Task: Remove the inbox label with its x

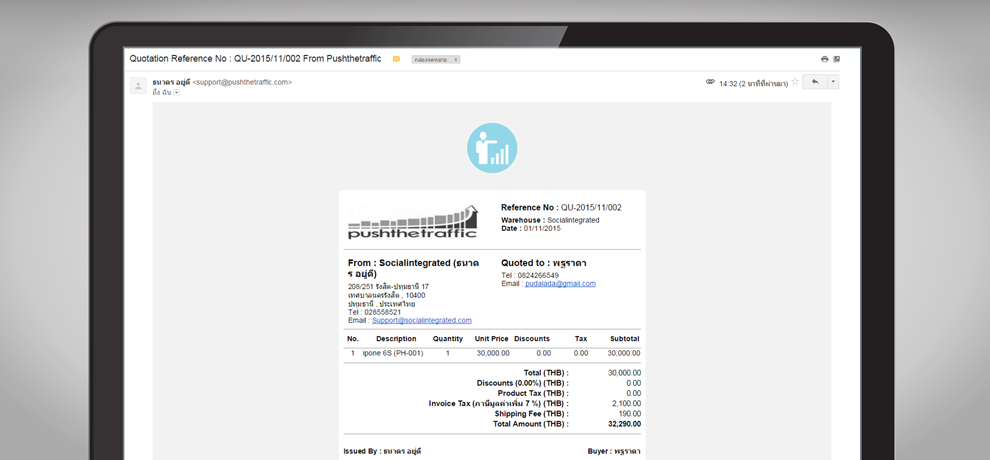Action: (456, 59)
